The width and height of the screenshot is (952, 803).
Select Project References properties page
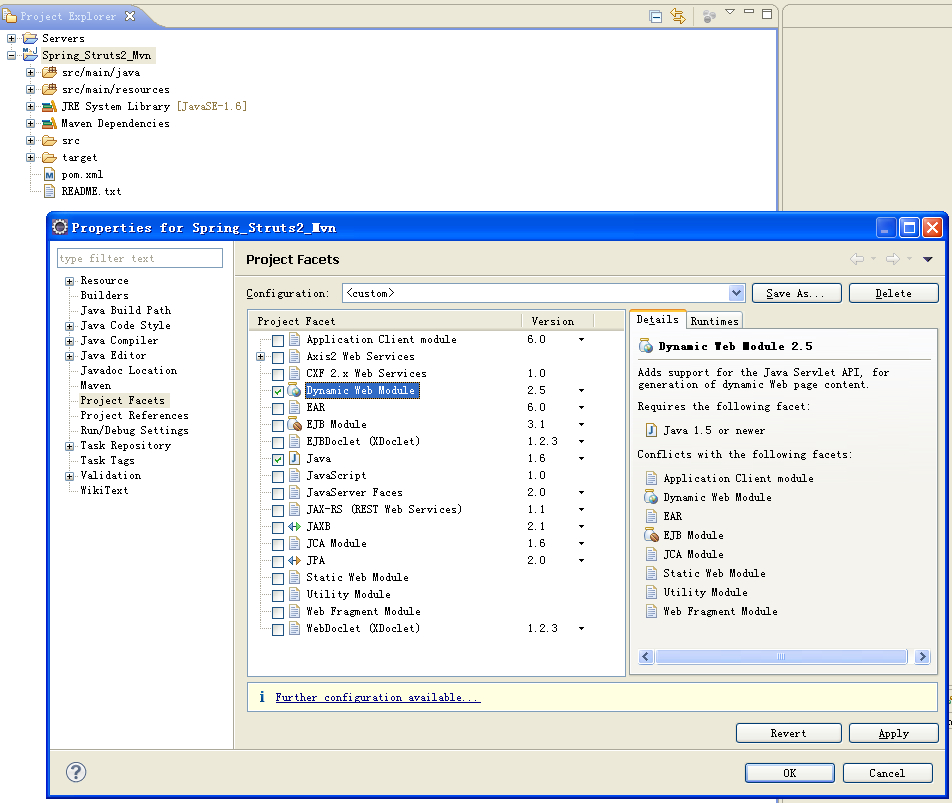pos(134,415)
